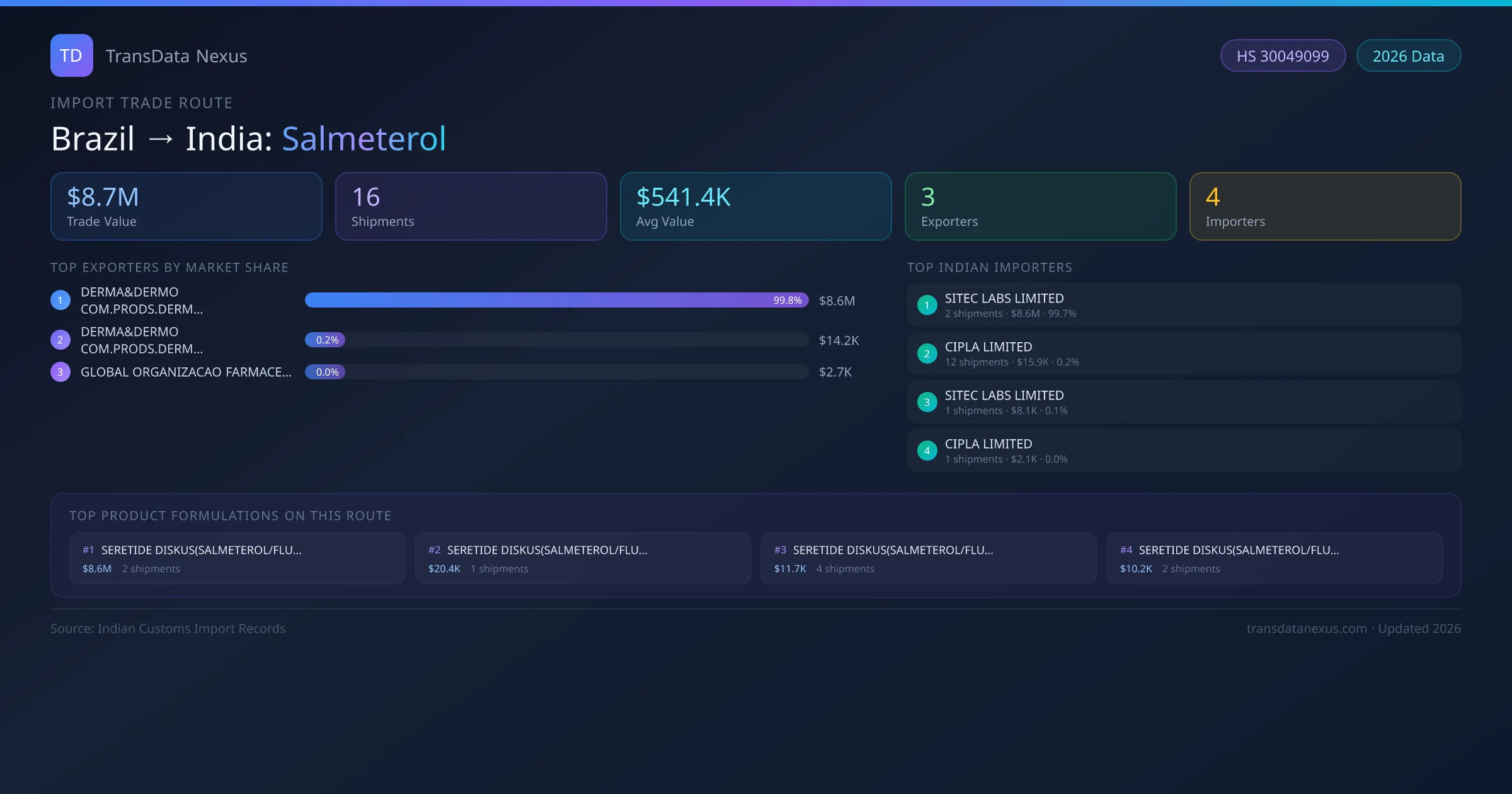
Task: Click the 99.8% market share bar
Action: point(556,300)
